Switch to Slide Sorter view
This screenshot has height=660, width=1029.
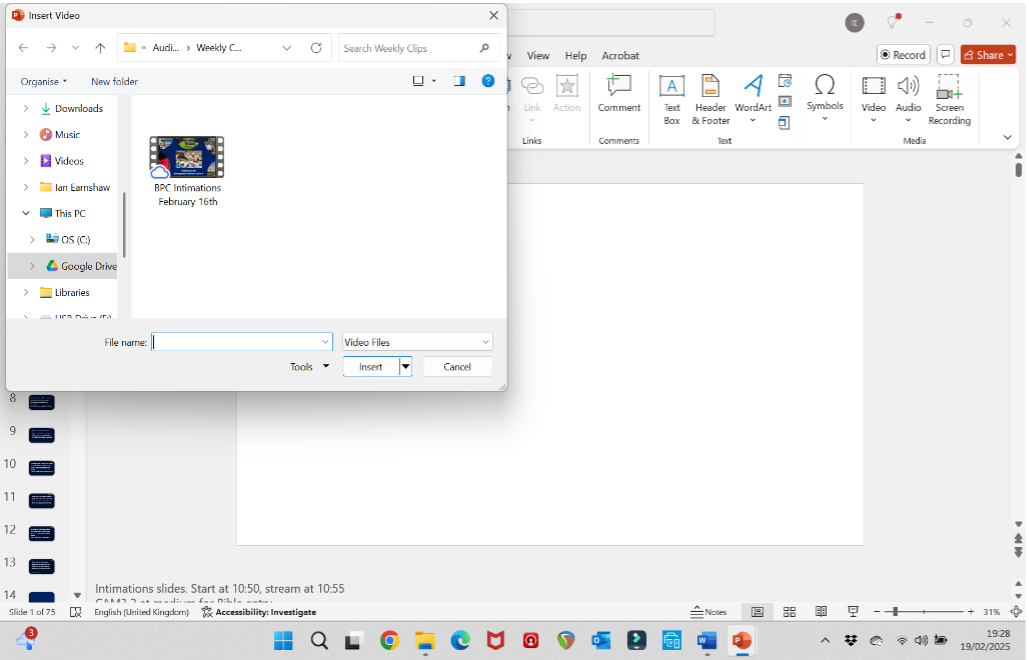(789, 611)
